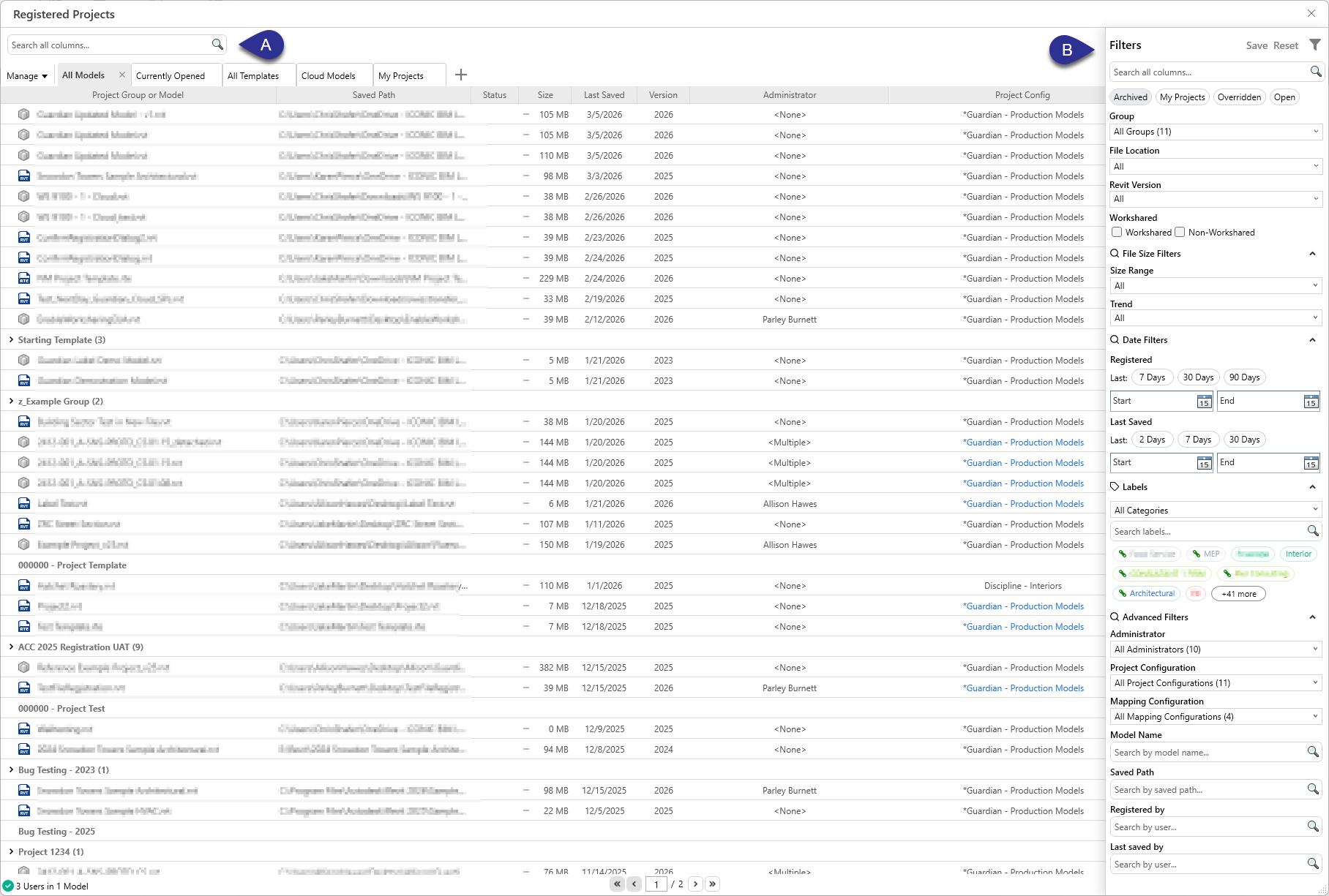Click the search icon in Search labels field
The image size is (1329, 896).
[1314, 531]
